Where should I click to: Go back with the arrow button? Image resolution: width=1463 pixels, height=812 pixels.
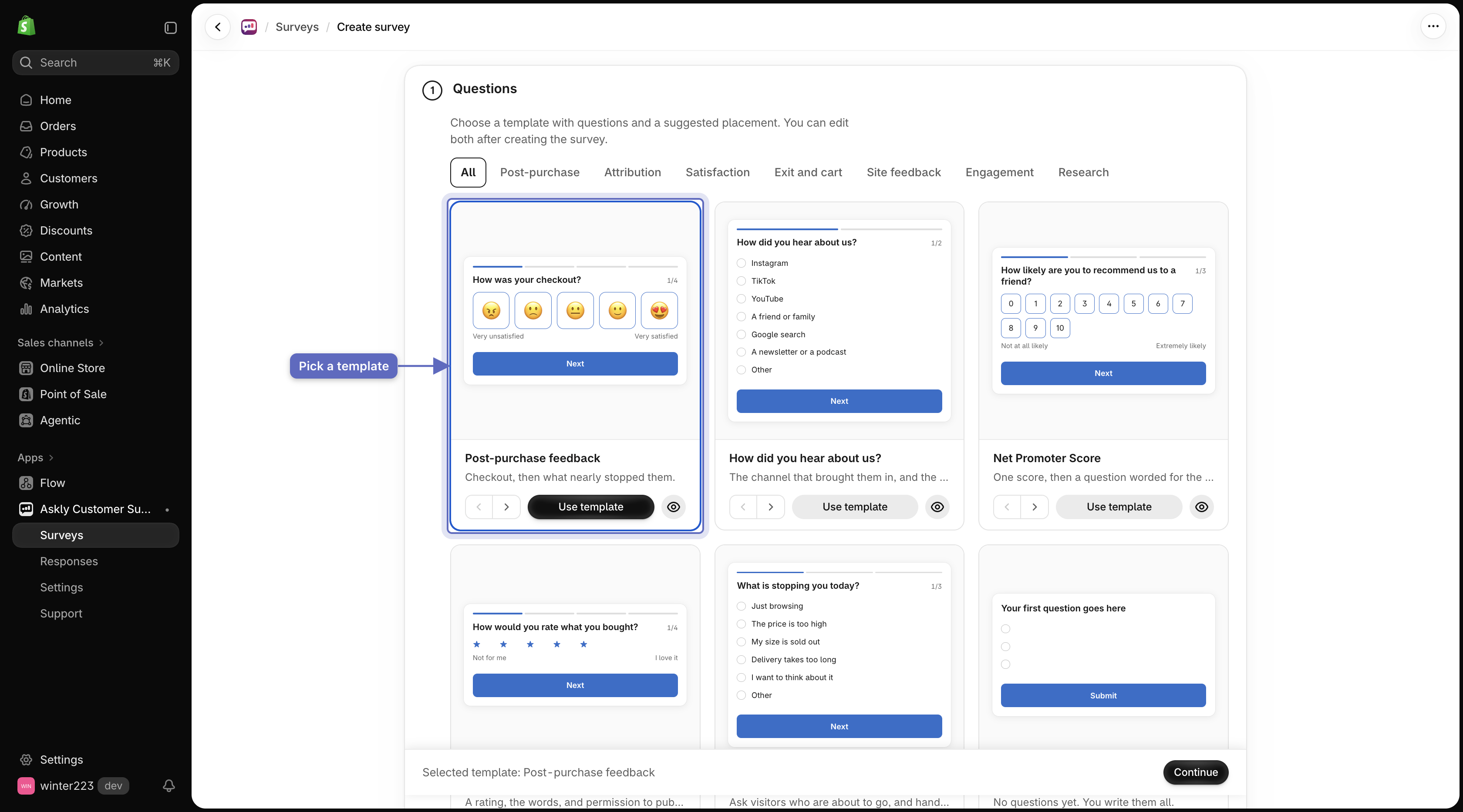tap(218, 27)
